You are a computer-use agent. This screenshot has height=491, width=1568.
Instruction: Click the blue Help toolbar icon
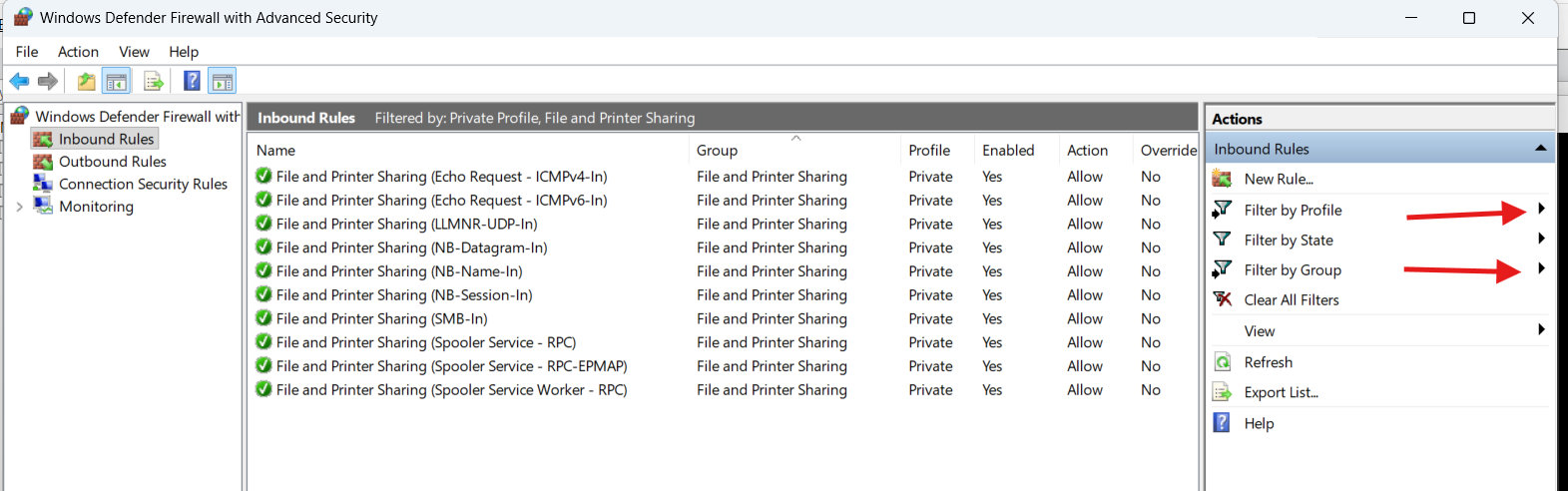pos(192,81)
